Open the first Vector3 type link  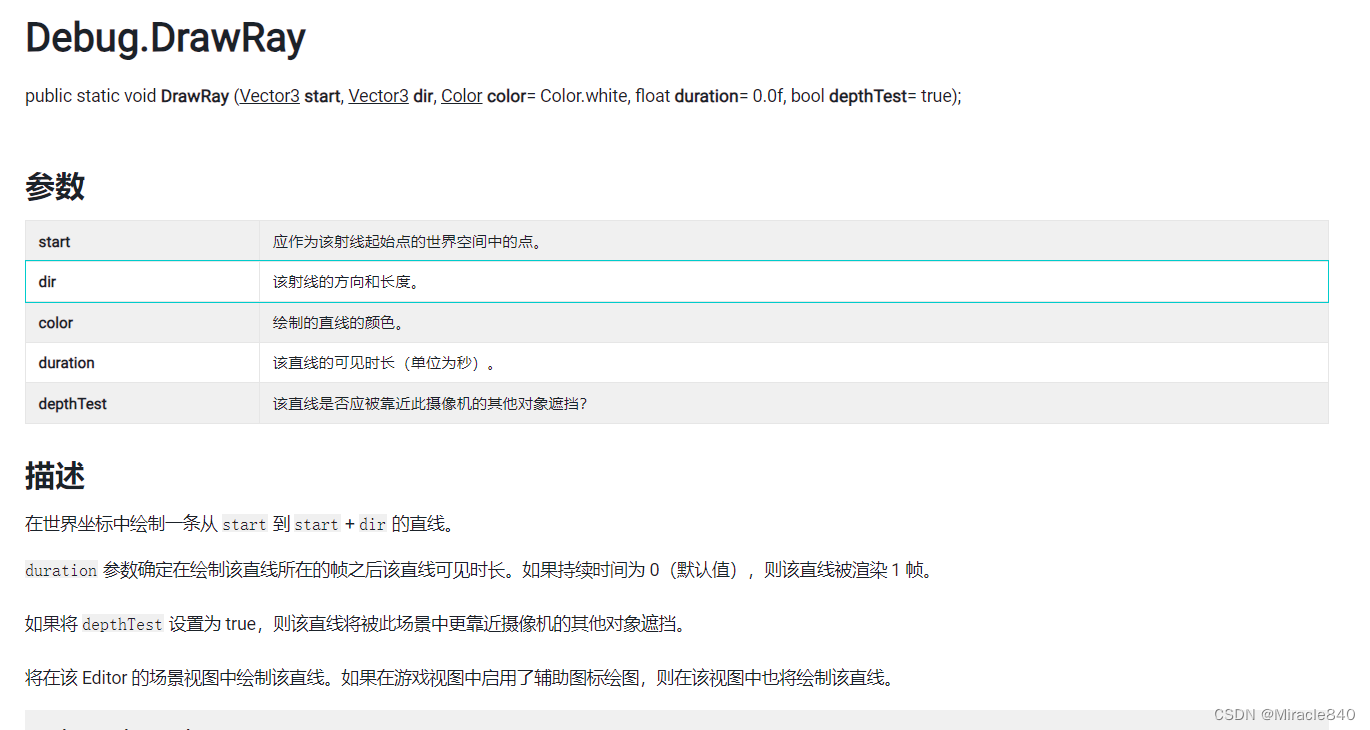pyautogui.click(x=268, y=95)
